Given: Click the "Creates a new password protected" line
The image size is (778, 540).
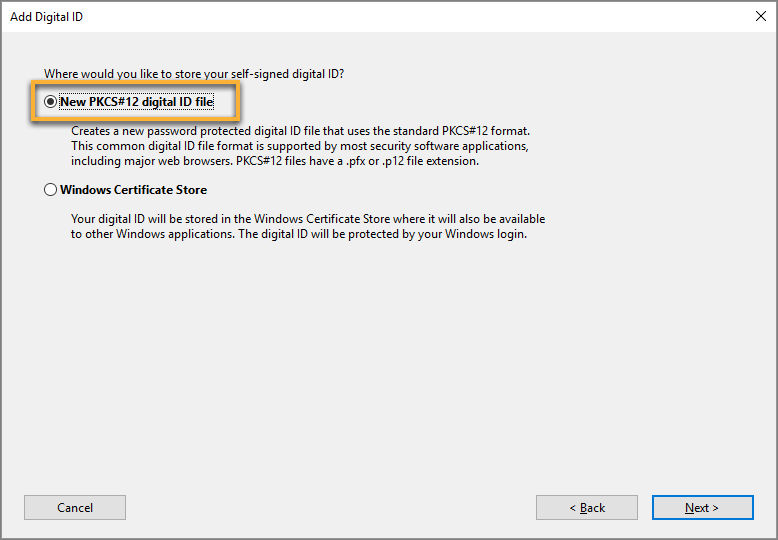Looking at the screenshot, I should [300, 131].
